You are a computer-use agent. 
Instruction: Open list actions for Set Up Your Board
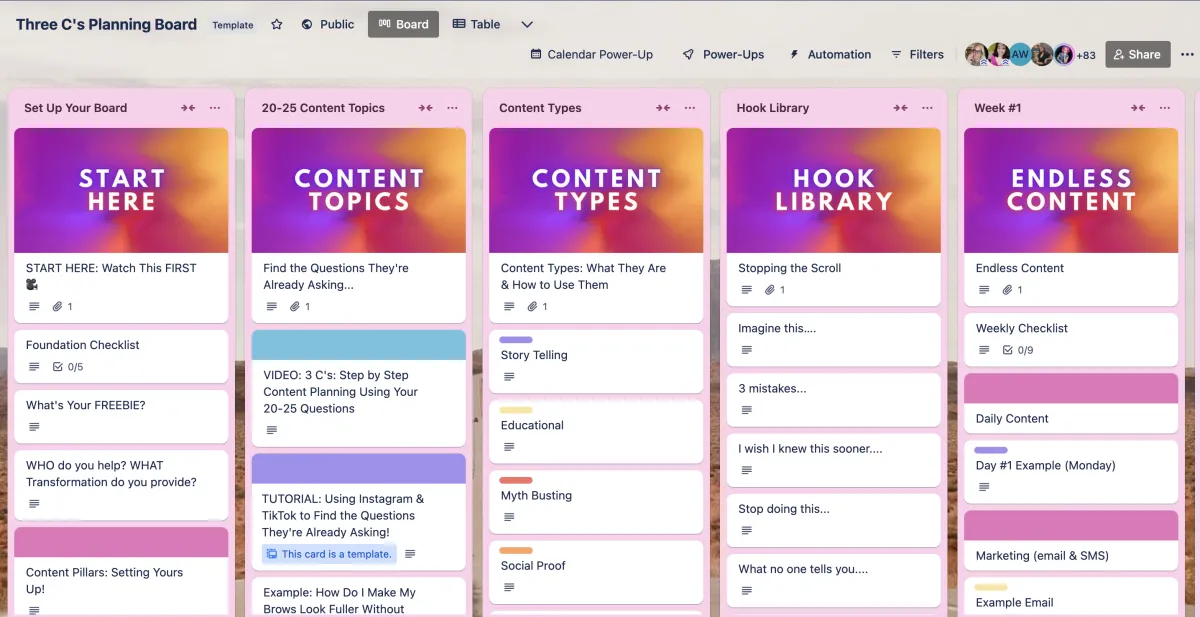click(215, 108)
